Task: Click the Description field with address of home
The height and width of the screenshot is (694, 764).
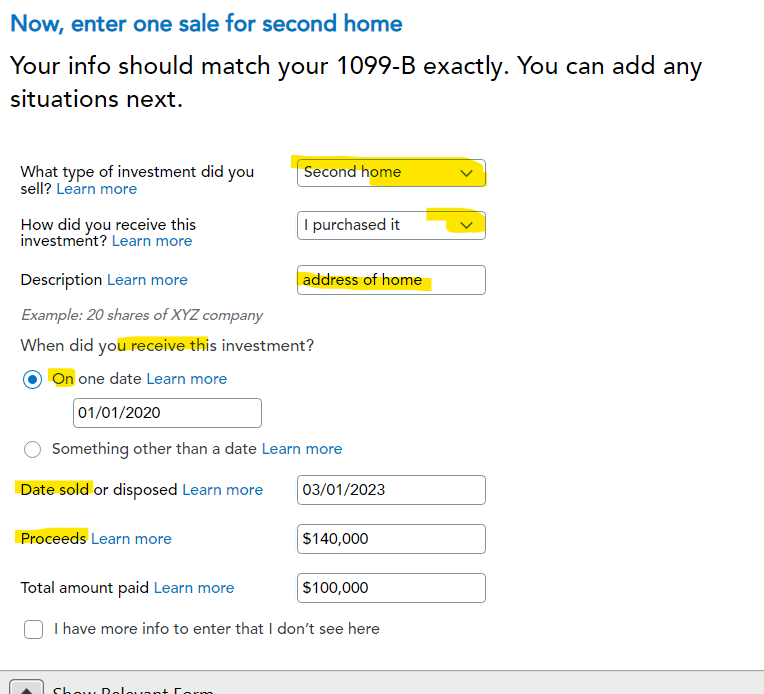Action: [391, 280]
